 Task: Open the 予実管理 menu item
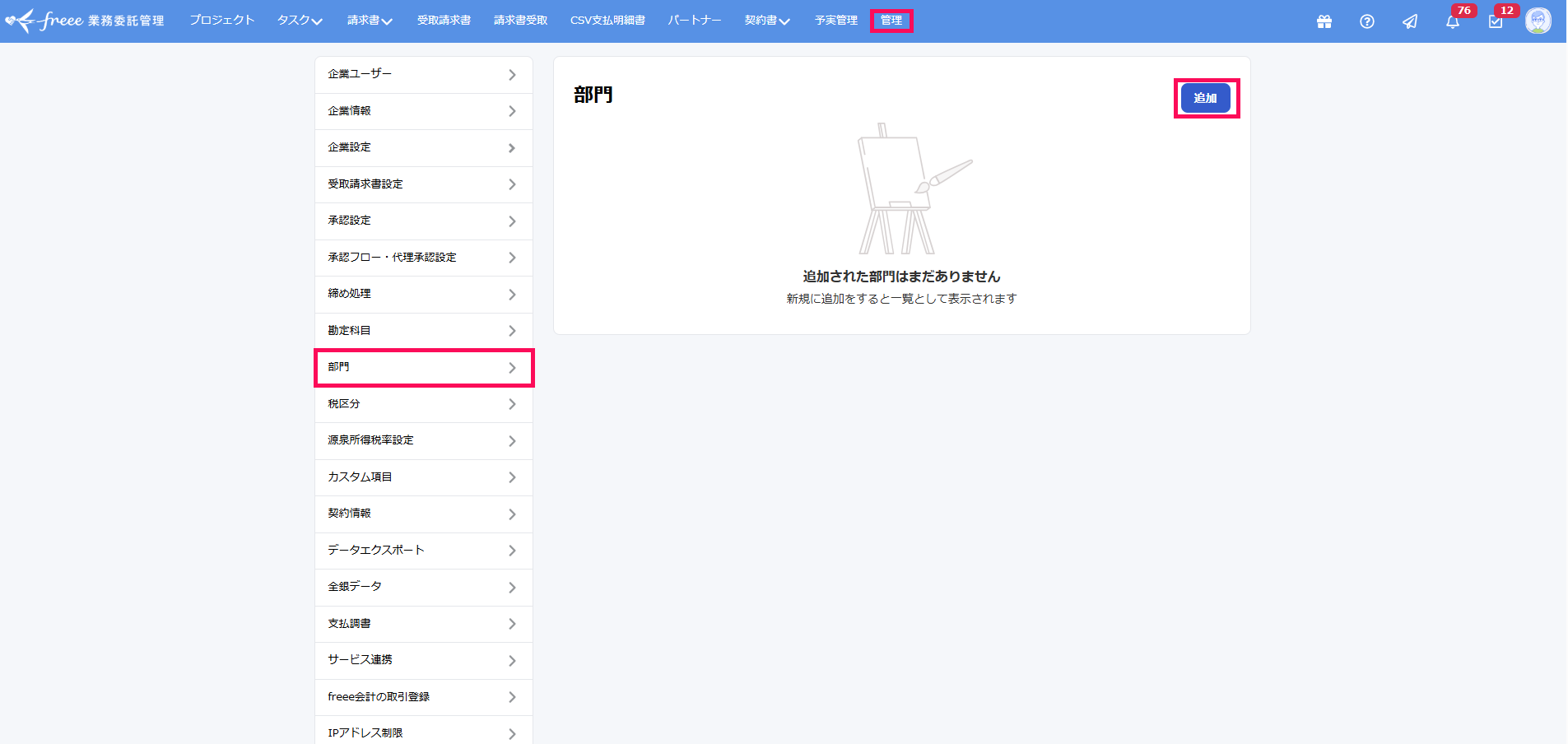coord(836,21)
